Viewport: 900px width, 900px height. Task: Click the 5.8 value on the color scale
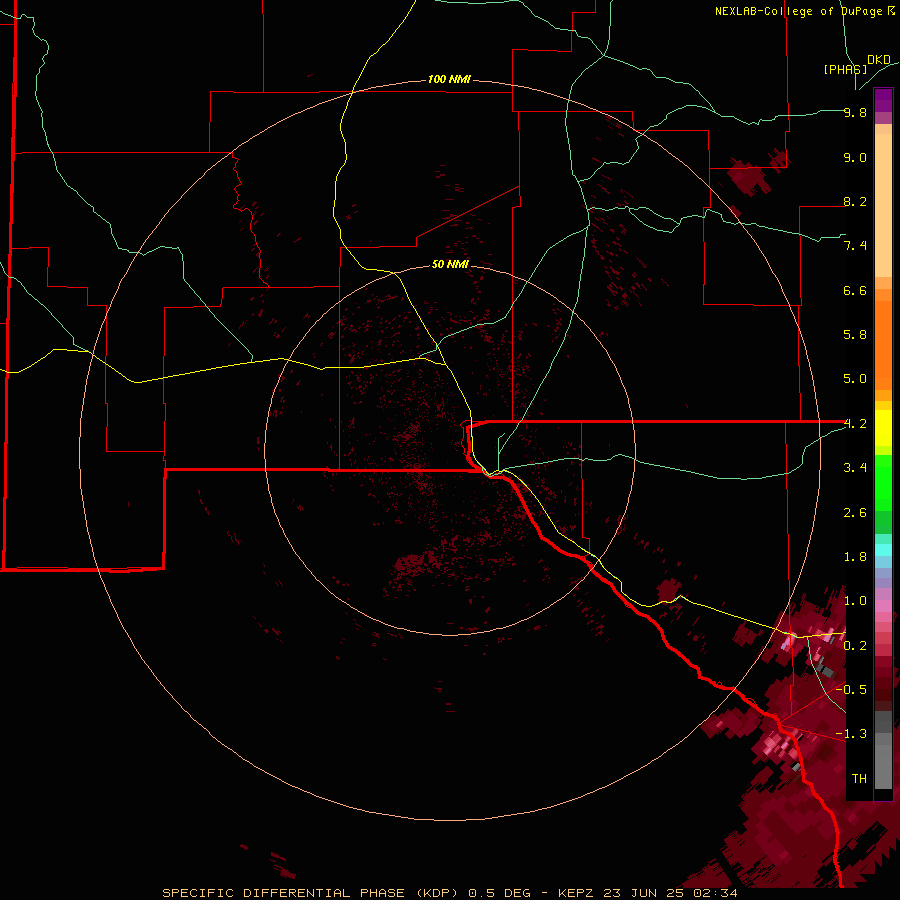click(x=855, y=335)
